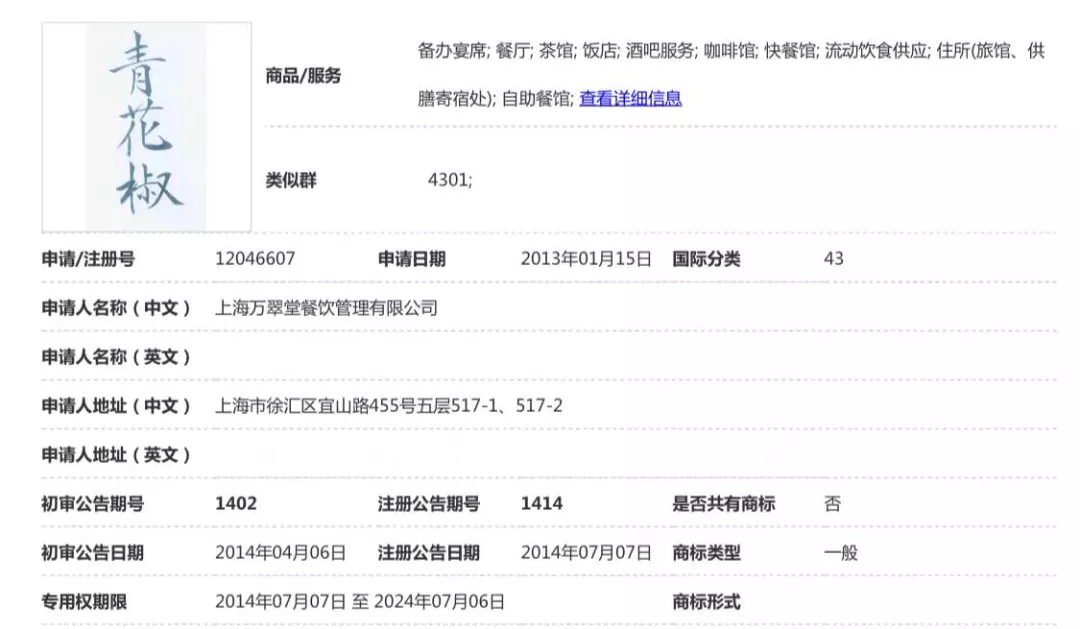The image size is (1080, 629).
Task: Select the 2014年07月07日 value beside 注册公告日期
Action: pyautogui.click(x=586, y=553)
